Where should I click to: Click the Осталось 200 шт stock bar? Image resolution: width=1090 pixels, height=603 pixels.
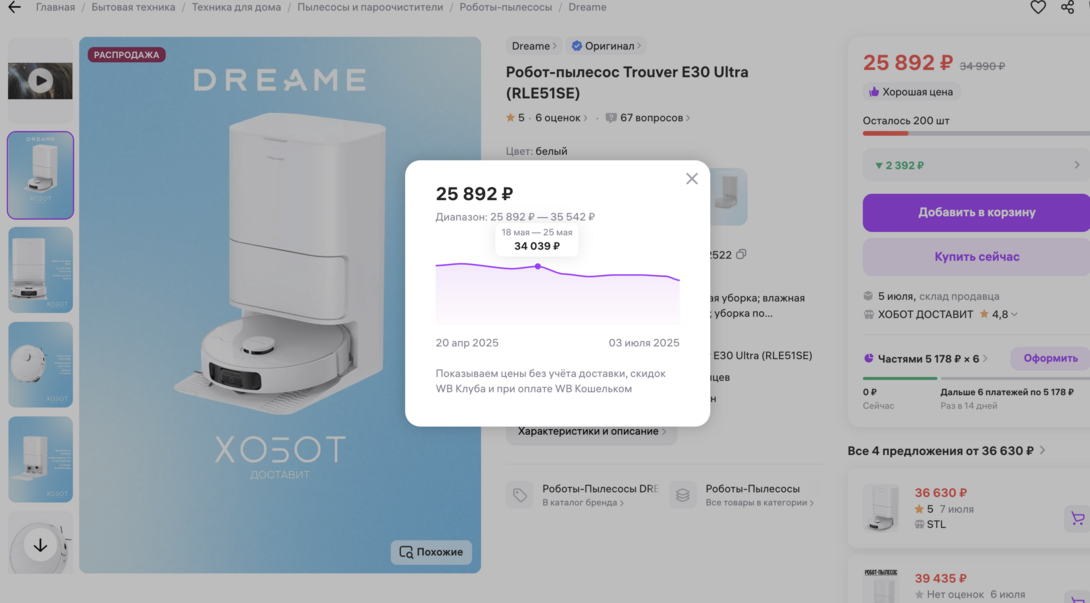(976, 133)
